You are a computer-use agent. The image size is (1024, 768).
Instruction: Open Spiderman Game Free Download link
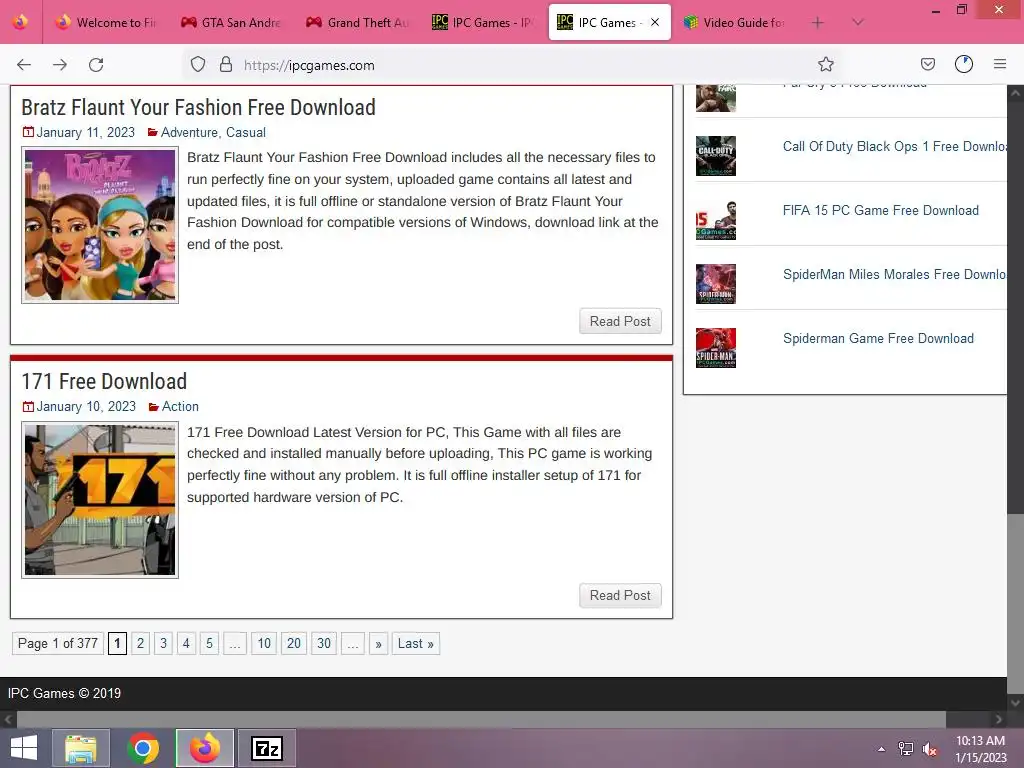pos(878,338)
